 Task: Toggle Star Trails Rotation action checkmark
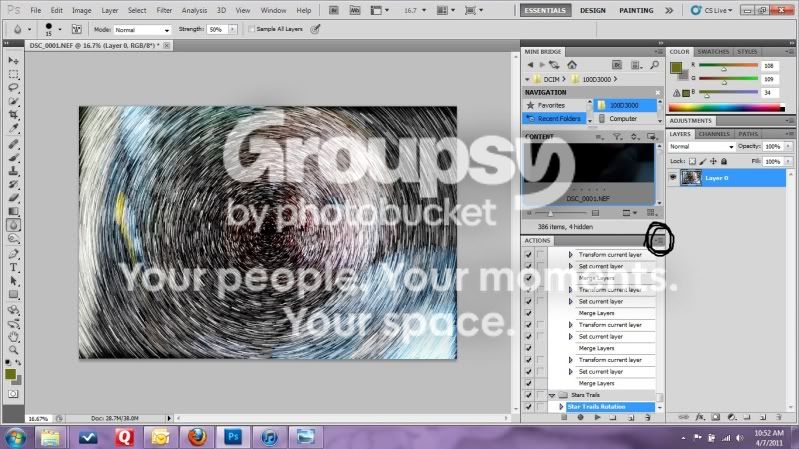[x=528, y=407]
